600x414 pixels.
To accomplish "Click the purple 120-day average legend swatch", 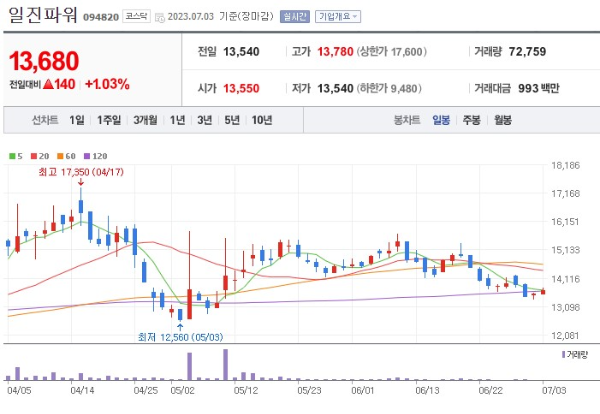I will pos(87,156).
